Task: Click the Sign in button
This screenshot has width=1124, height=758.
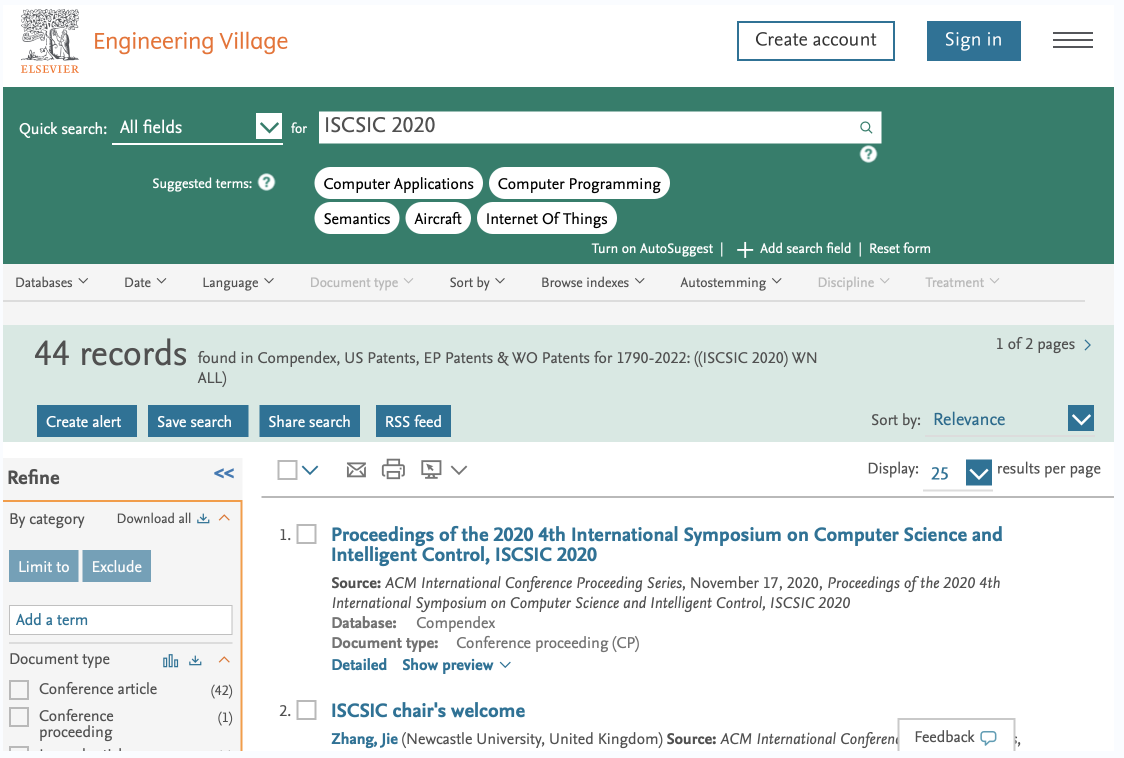Action: pos(973,40)
